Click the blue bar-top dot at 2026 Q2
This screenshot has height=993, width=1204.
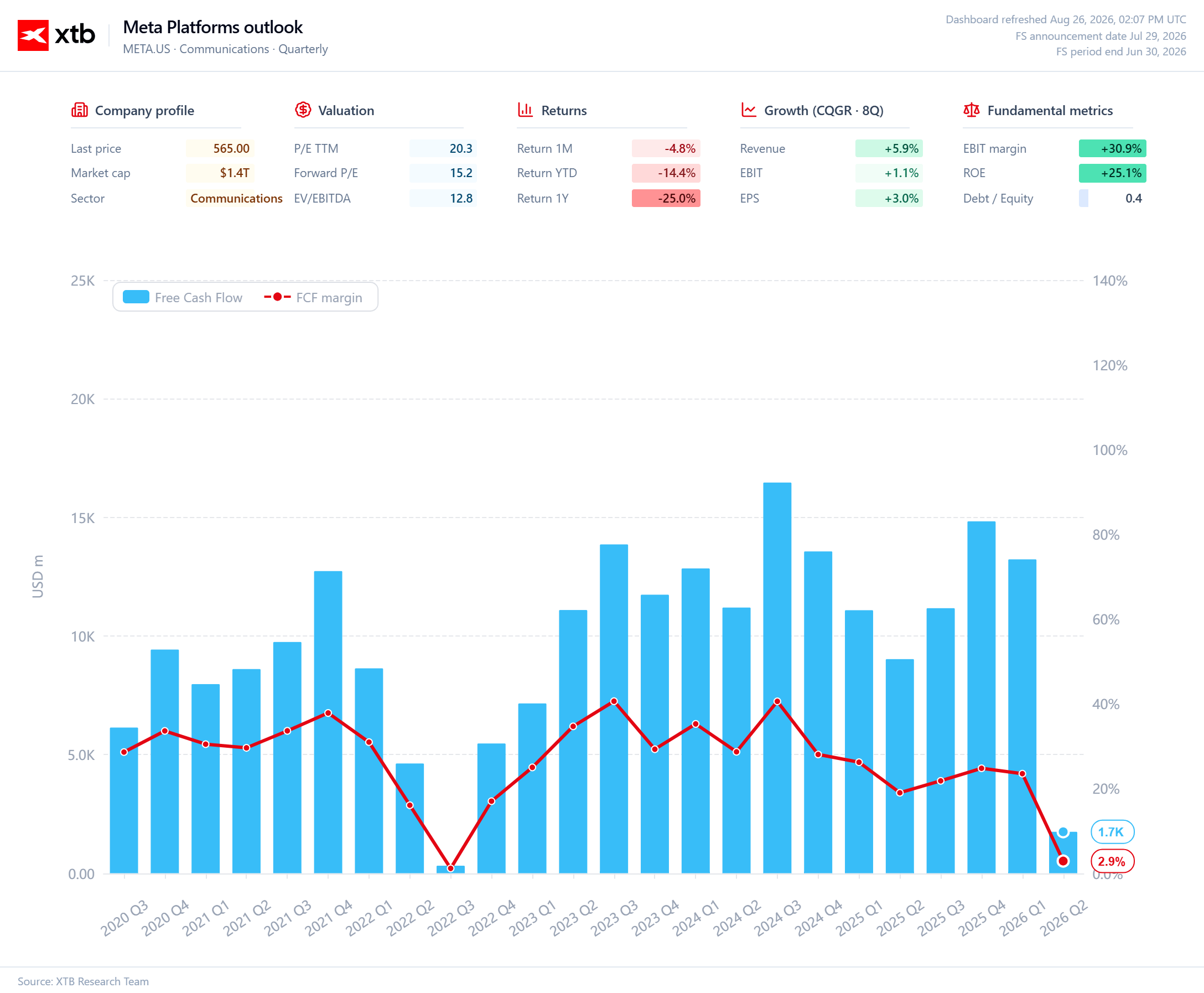pyautogui.click(x=1063, y=832)
